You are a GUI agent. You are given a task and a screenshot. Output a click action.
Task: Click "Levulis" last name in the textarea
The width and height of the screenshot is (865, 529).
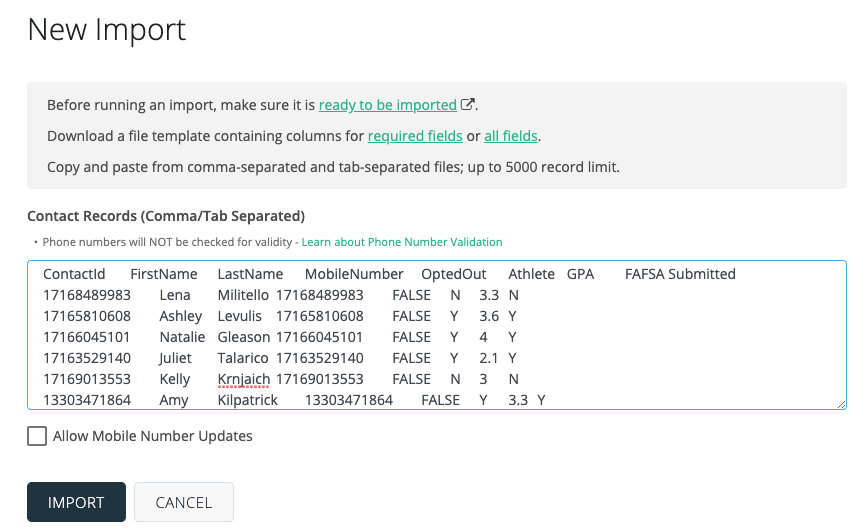[241, 316]
